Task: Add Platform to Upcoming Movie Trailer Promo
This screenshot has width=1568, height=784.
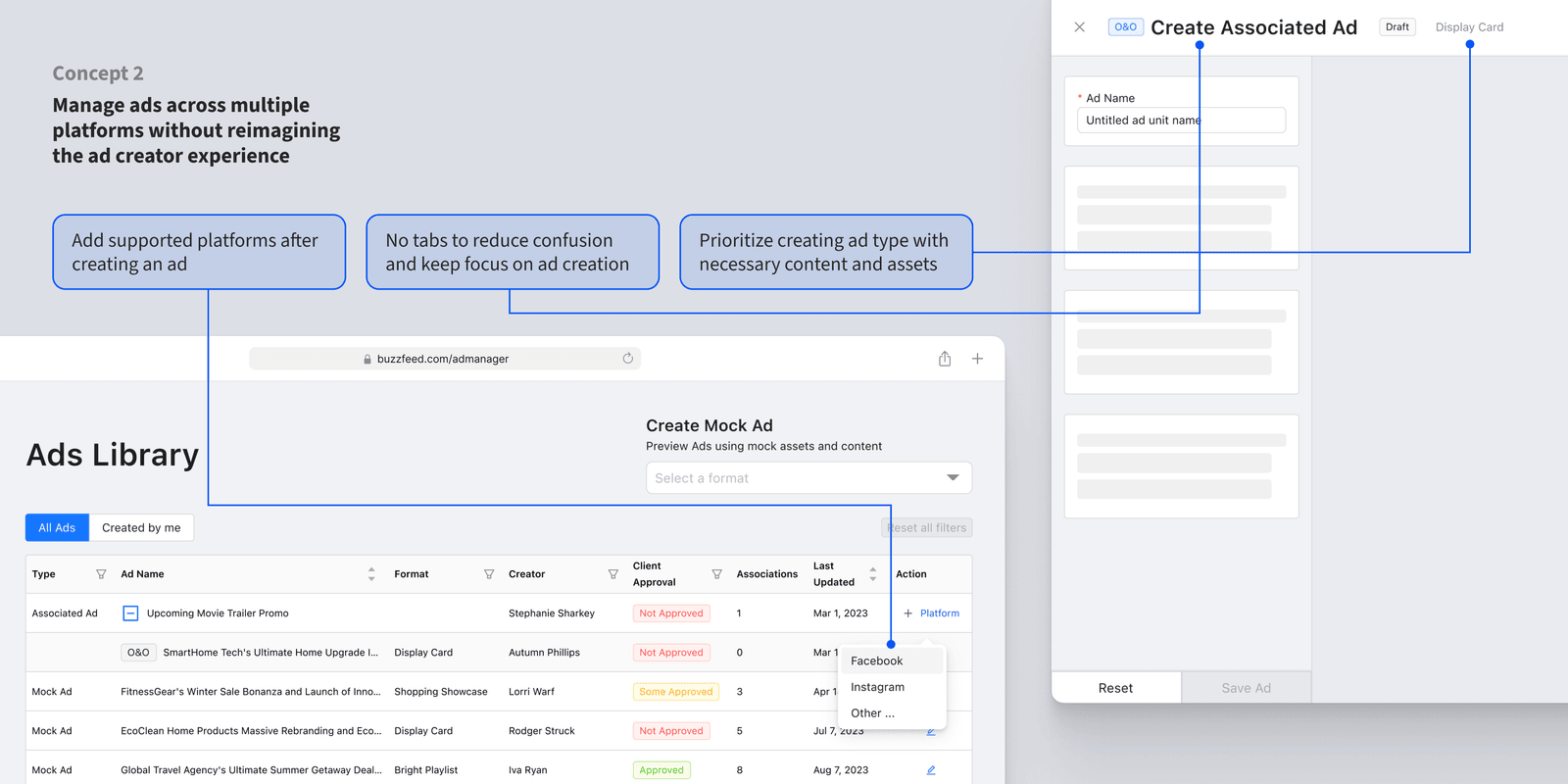Action: (931, 613)
